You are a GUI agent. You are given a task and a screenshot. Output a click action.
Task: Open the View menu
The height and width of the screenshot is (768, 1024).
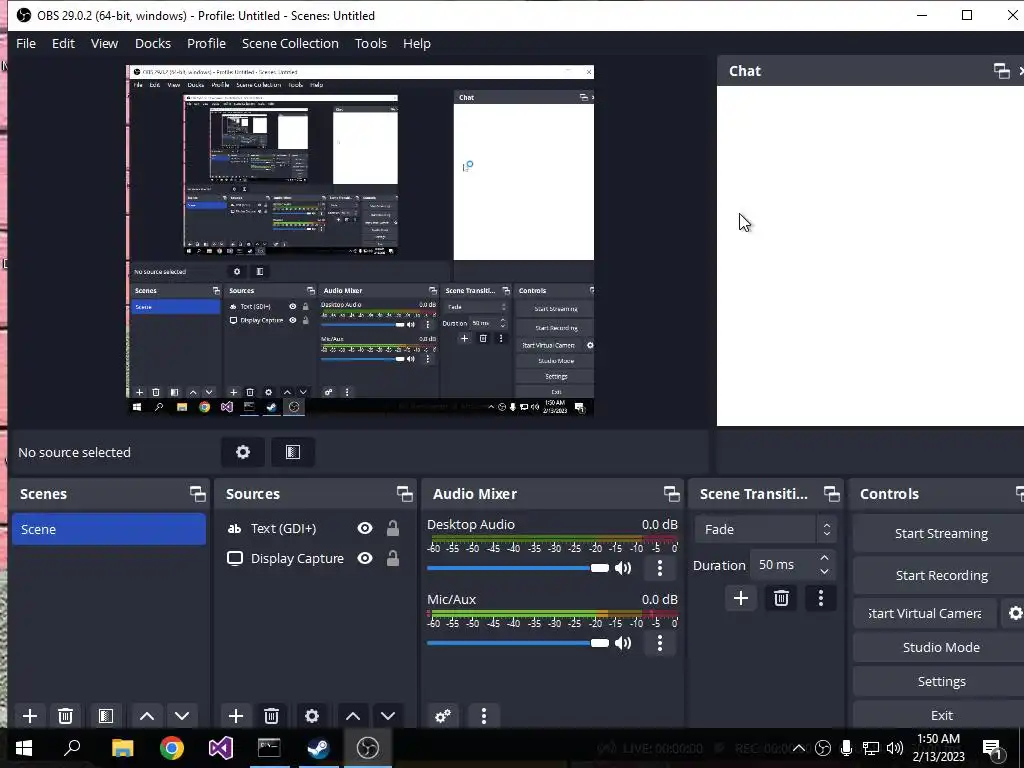pyautogui.click(x=104, y=43)
